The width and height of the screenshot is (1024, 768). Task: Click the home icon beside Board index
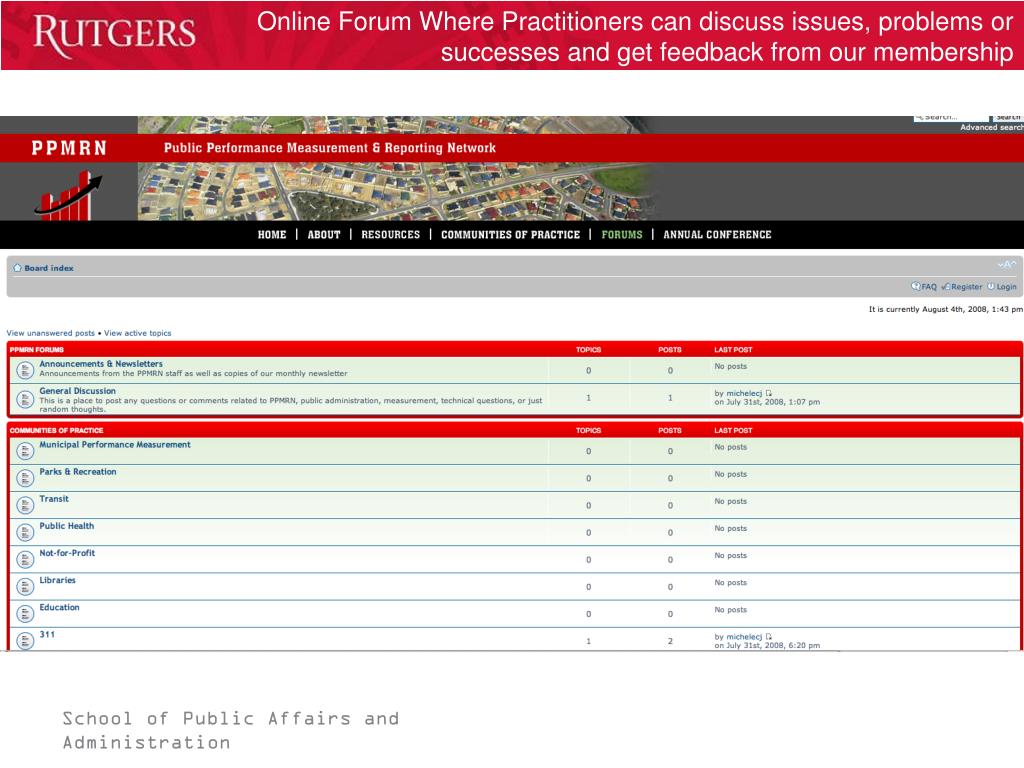(18, 268)
